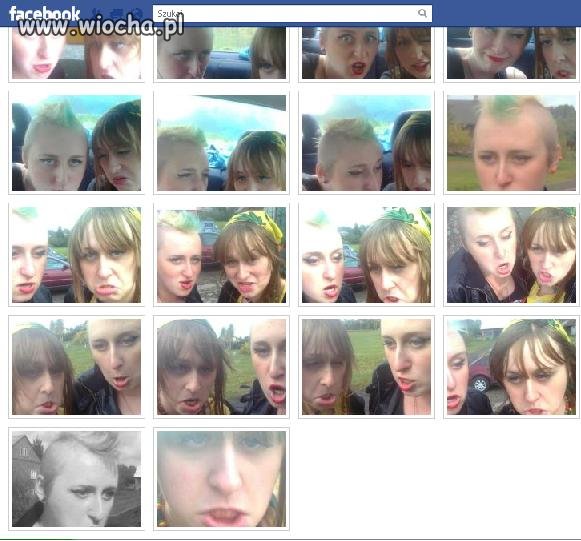Image resolution: width=581 pixels, height=541 pixels.
Task: Open third thumbnail of fourth row
Action: 366,366
